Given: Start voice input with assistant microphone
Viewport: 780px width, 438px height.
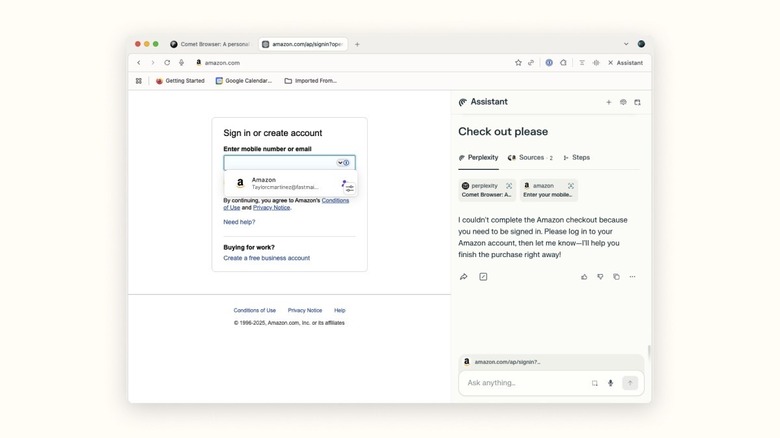Looking at the screenshot, I should pos(610,383).
